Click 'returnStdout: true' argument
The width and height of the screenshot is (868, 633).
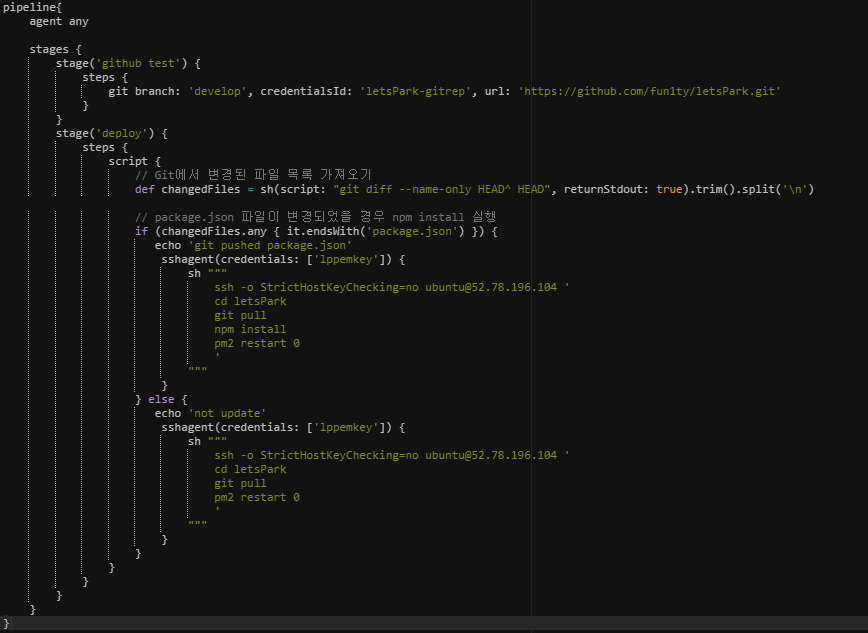[623, 189]
